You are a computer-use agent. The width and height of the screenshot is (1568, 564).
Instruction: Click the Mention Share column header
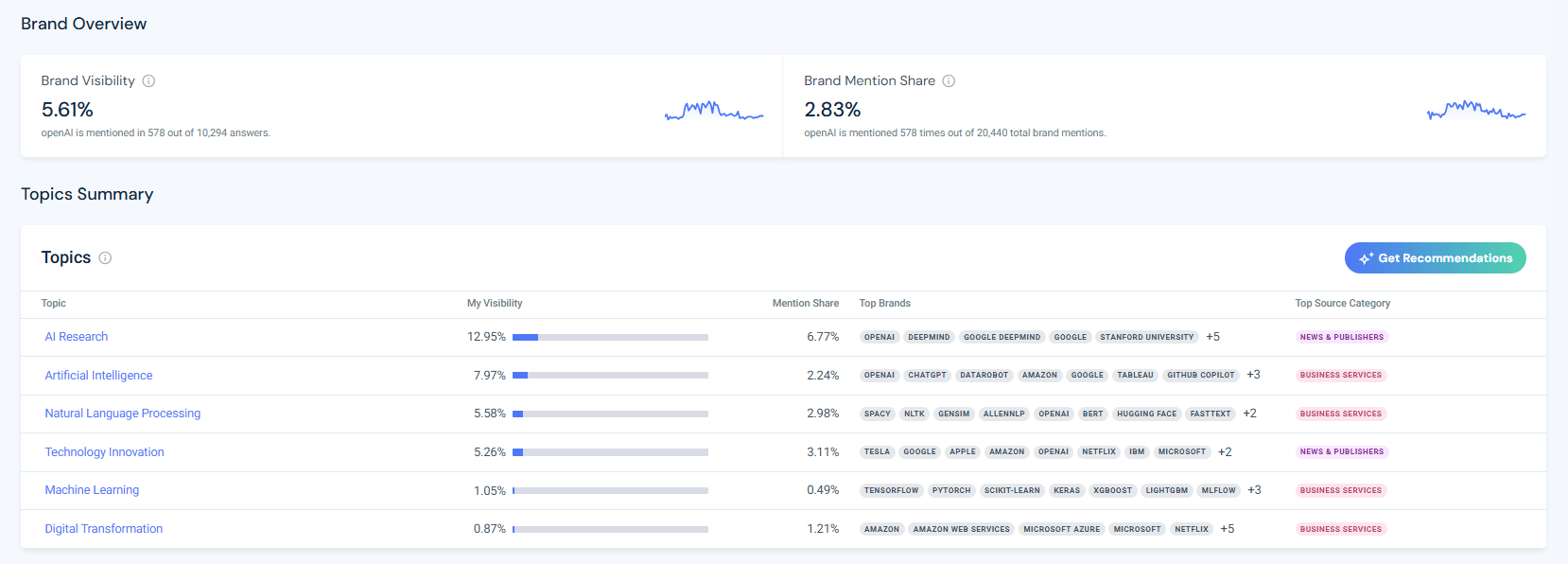tap(805, 304)
